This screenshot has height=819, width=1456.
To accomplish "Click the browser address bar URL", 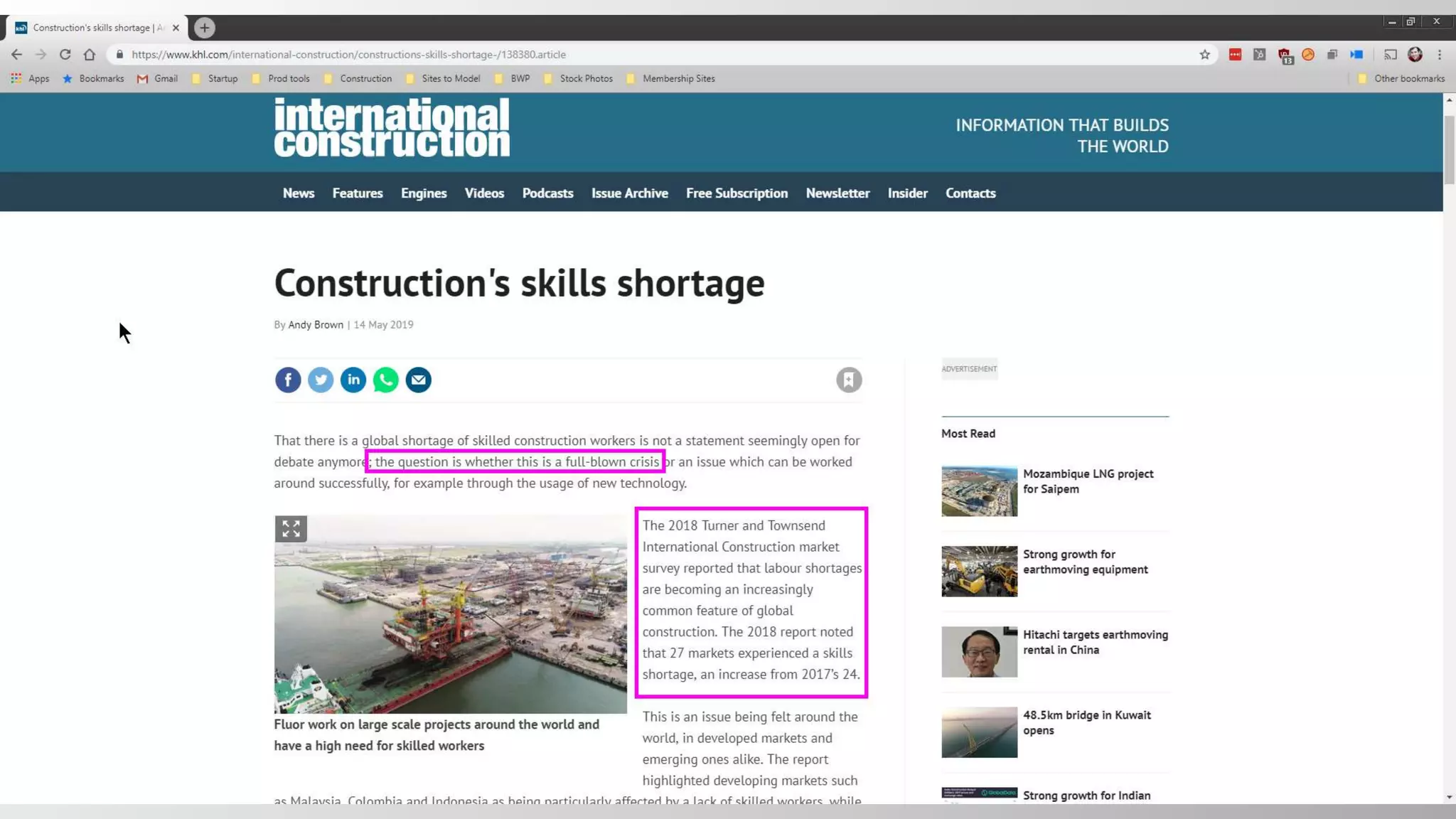I will point(348,55).
